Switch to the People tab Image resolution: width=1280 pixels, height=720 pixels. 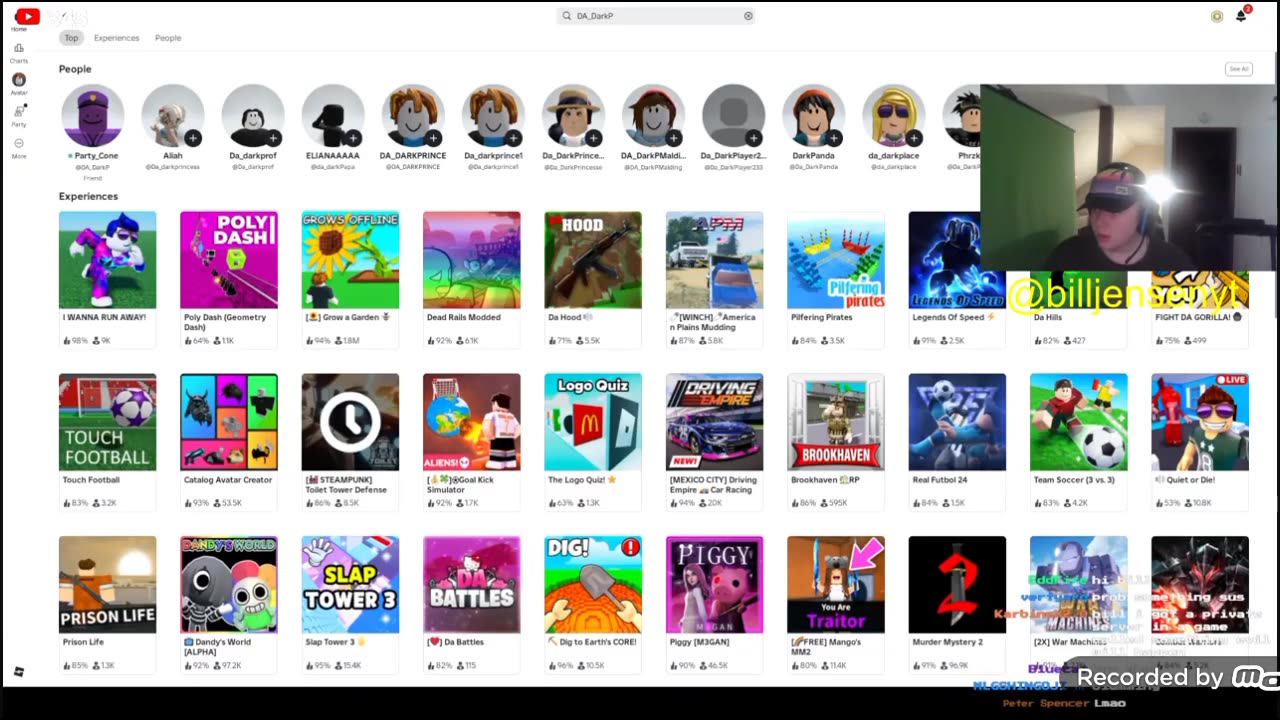(x=168, y=38)
